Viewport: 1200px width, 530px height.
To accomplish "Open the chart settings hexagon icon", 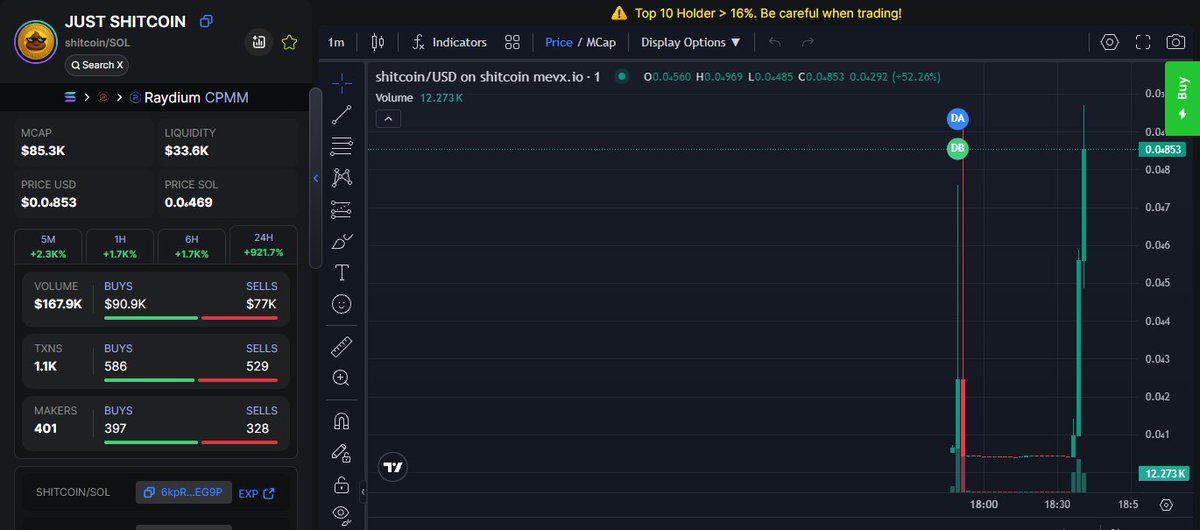I will [1109, 42].
